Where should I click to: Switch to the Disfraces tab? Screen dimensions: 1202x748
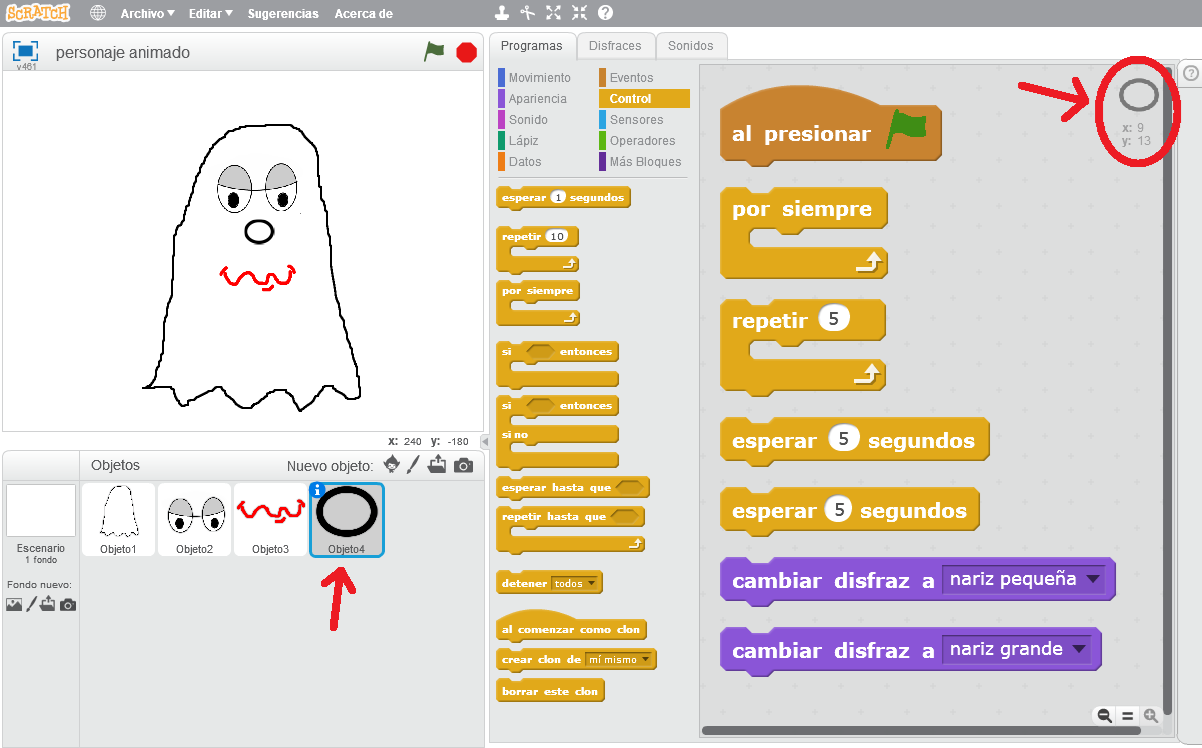pyautogui.click(x=616, y=46)
